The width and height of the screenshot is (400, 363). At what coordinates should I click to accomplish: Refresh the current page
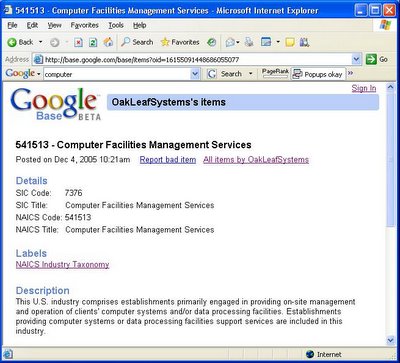(93, 42)
